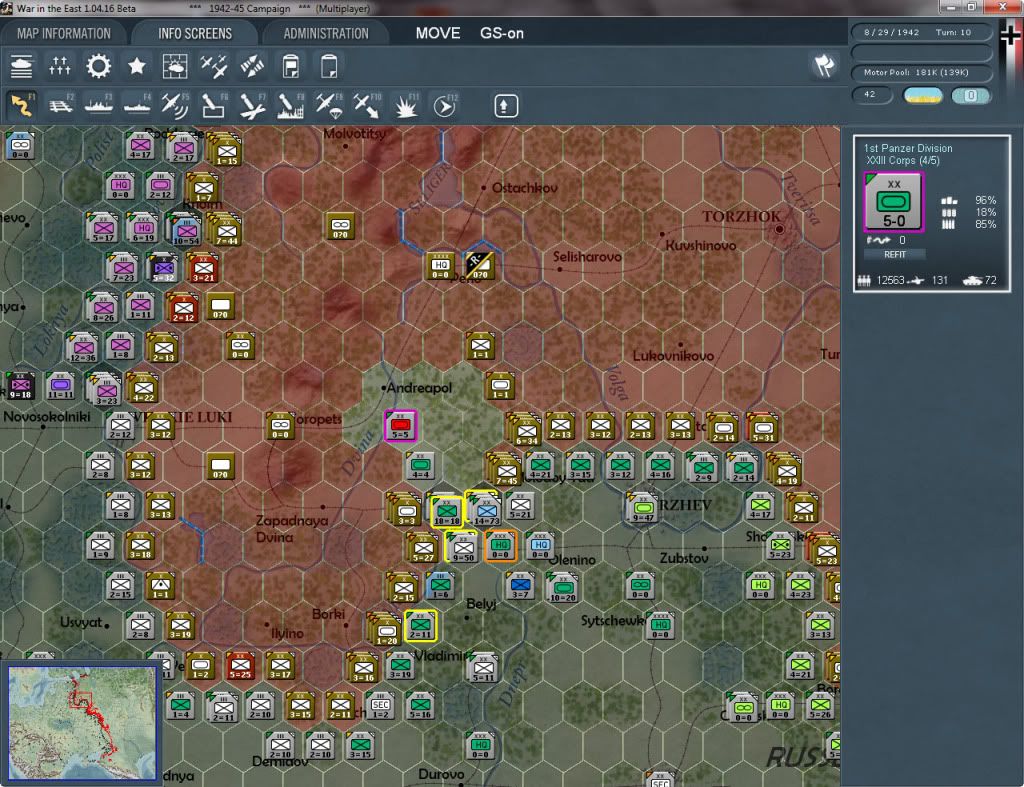
Task: Activate F6 bomb unit mode
Action: click(214, 105)
